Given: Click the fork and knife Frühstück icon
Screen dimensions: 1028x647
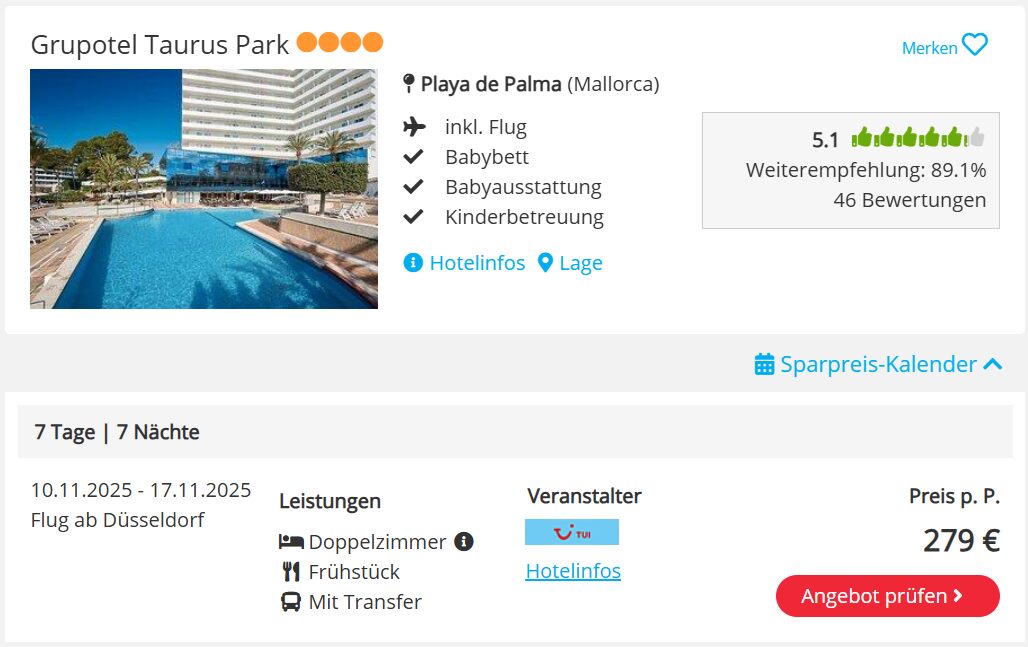Looking at the screenshot, I should coord(291,572).
